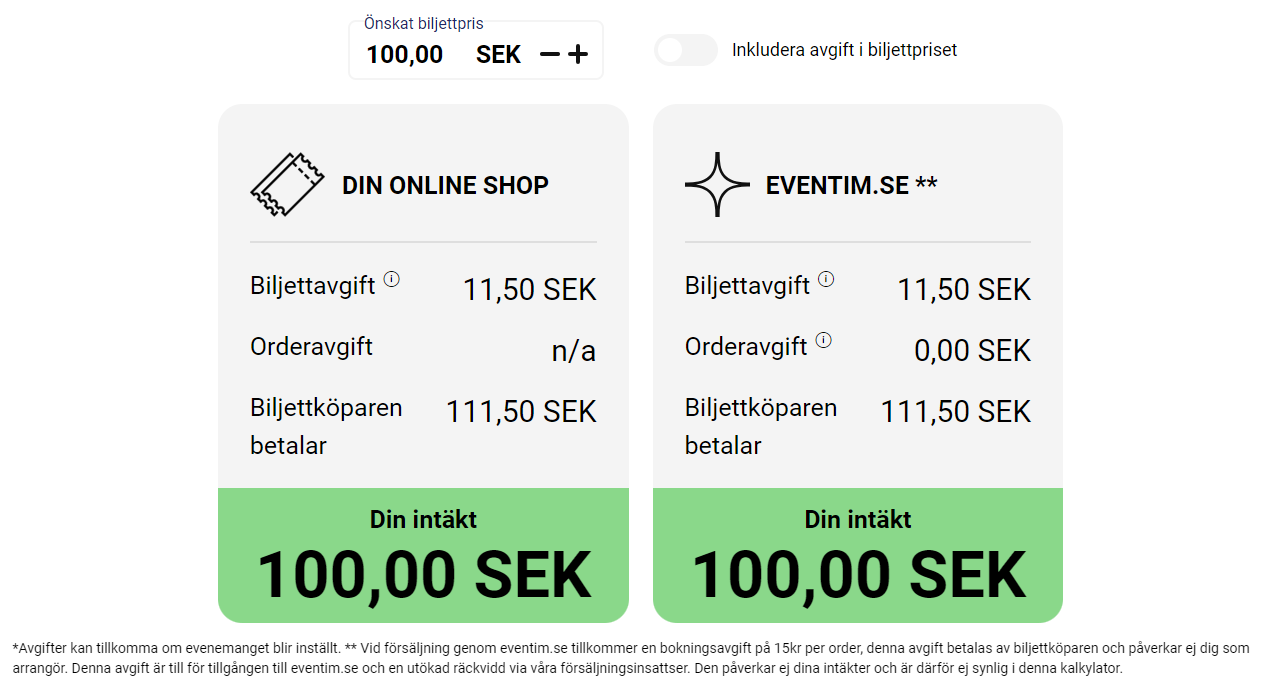This screenshot has height=681, width=1265.
Task: Click the 111,50 SEK total in Online Shop card
Action: tap(521, 412)
